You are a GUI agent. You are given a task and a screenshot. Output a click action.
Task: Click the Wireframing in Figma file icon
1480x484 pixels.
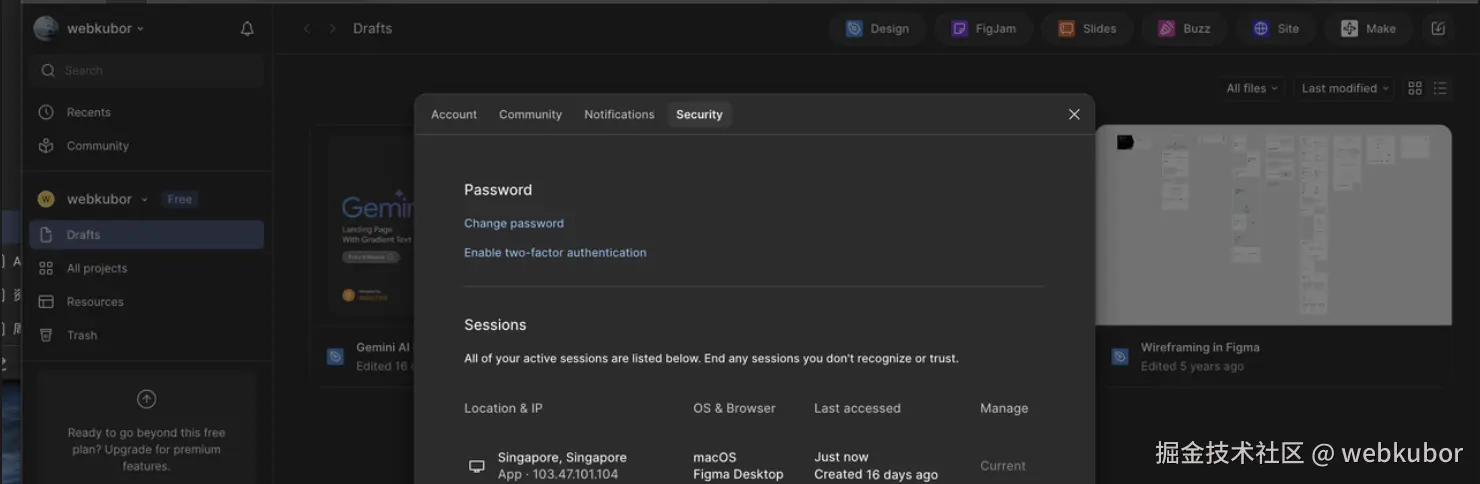tap(1120, 357)
